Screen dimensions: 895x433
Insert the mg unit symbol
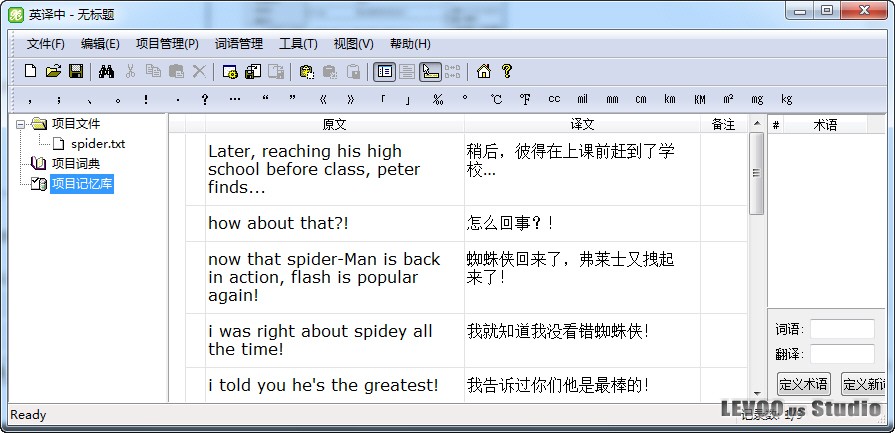pos(757,99)
